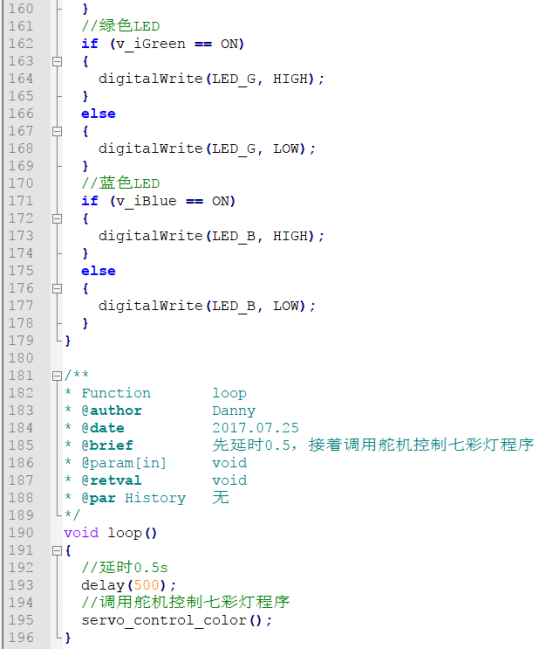Click the delay(500) statement

click(129, 585)
